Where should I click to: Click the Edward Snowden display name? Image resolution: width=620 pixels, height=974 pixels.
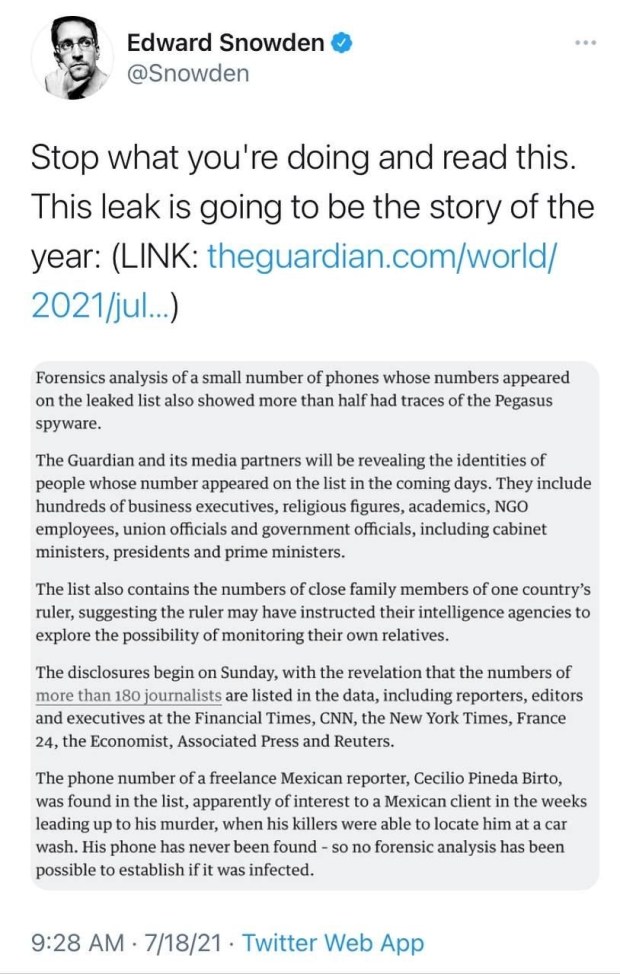pos(225,43)
